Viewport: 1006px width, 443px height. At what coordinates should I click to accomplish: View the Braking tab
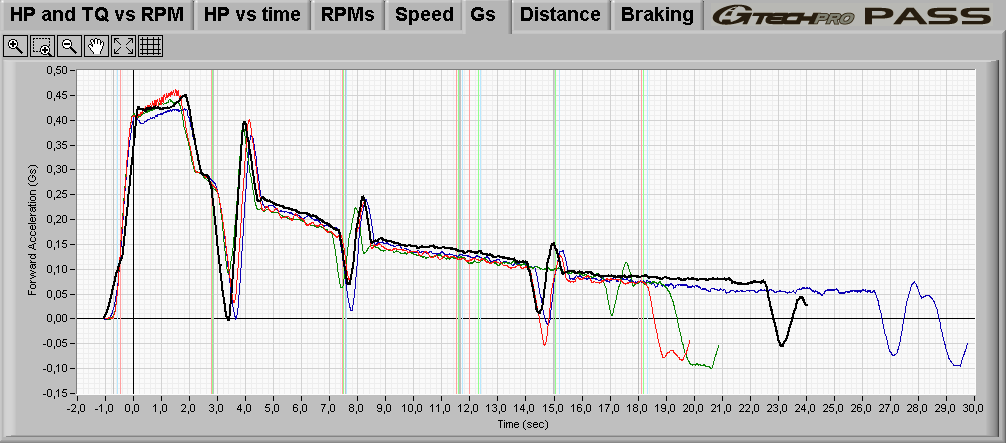657,15
